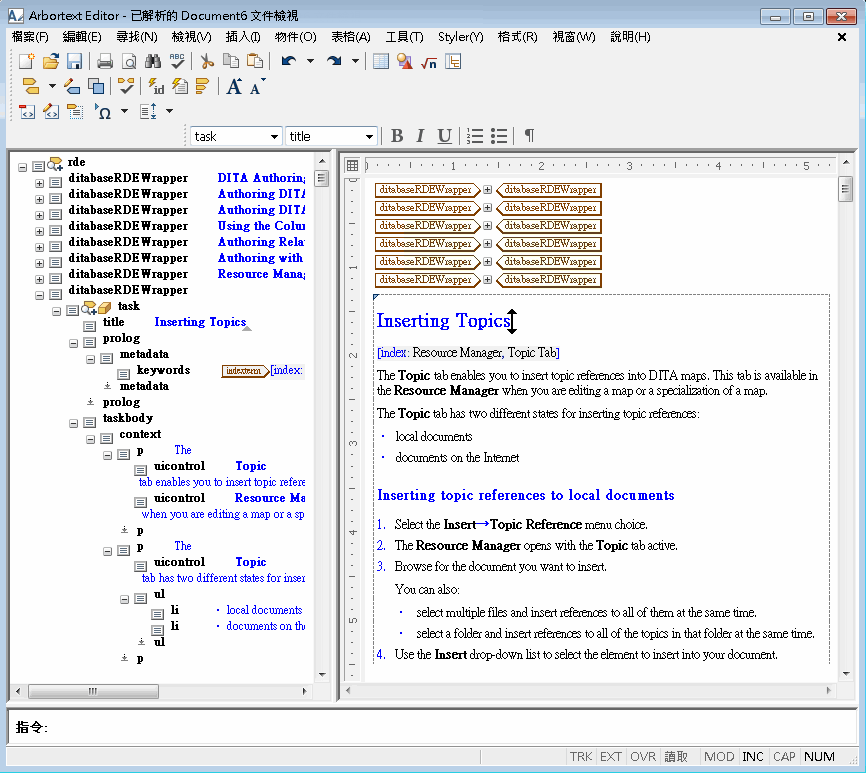Open the 插入(I) menu
The image size is (866, 773).
243,37
